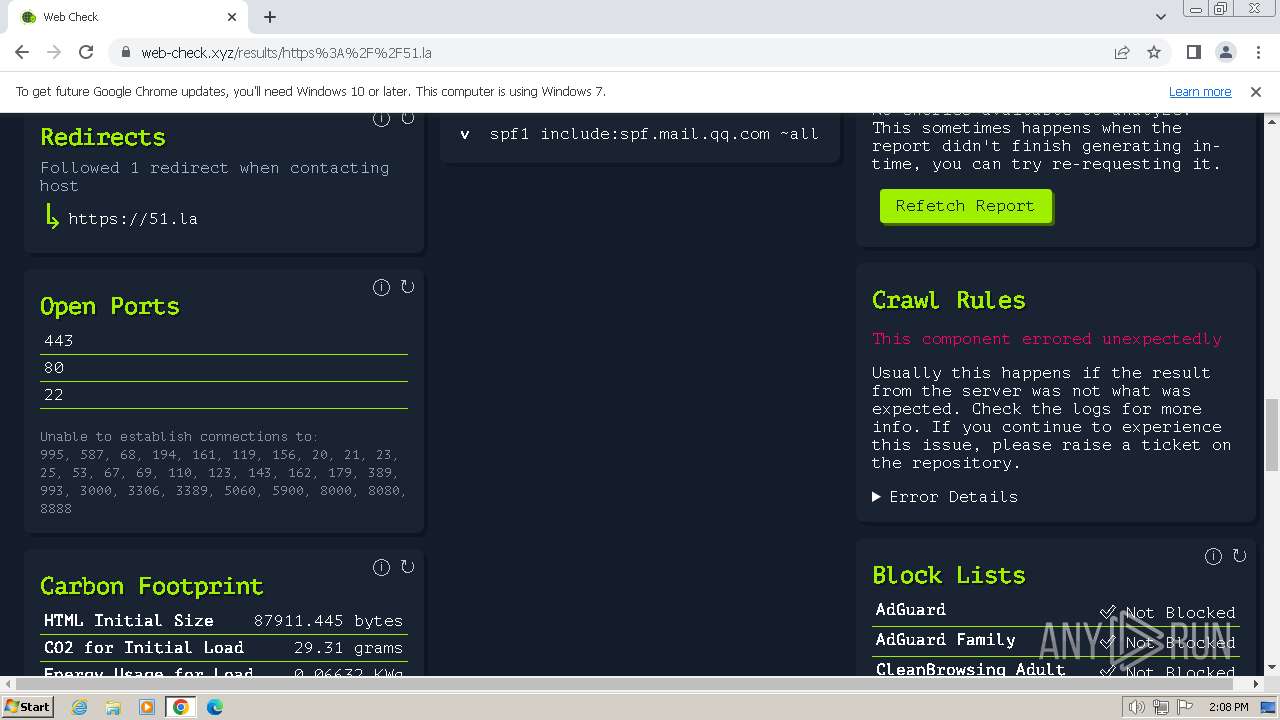Select open port 443 row

pyautogui.click(x=224, y=341)
